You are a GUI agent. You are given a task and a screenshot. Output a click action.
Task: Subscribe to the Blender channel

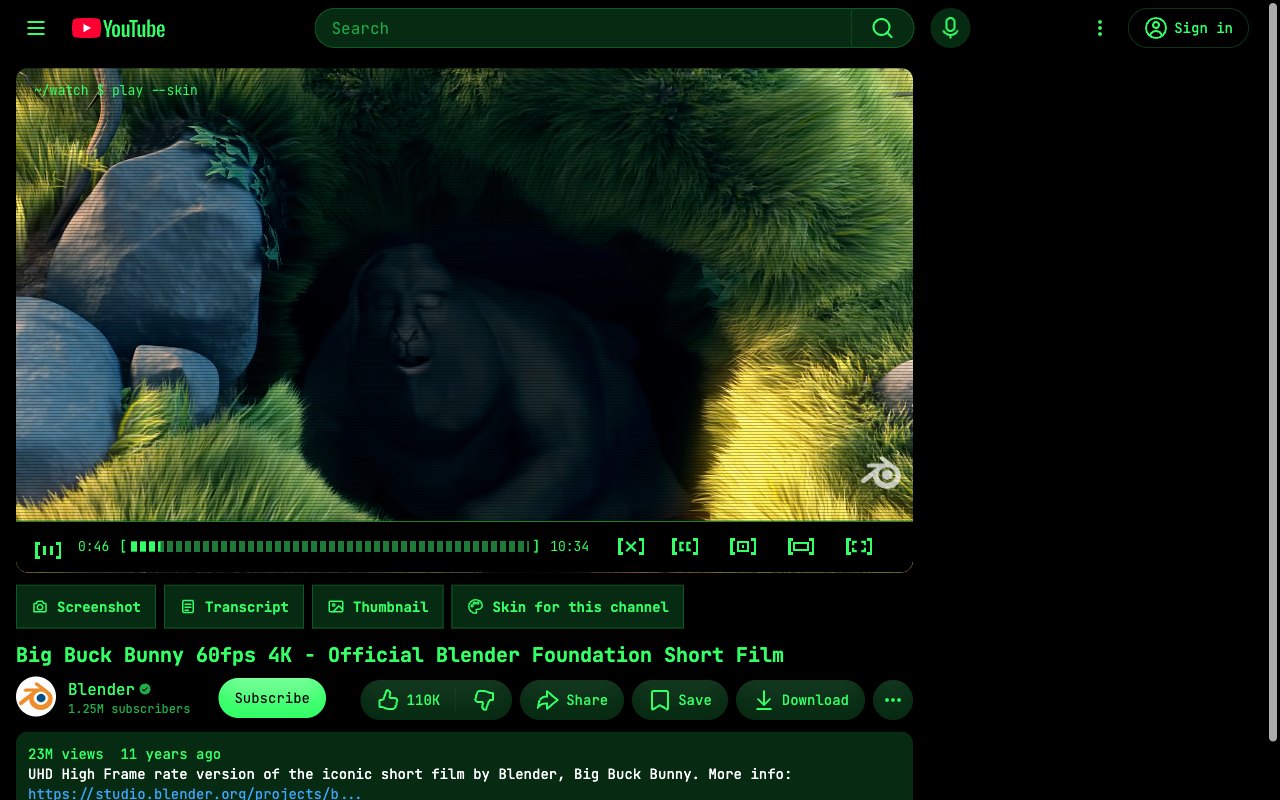[x=272, y=698]
